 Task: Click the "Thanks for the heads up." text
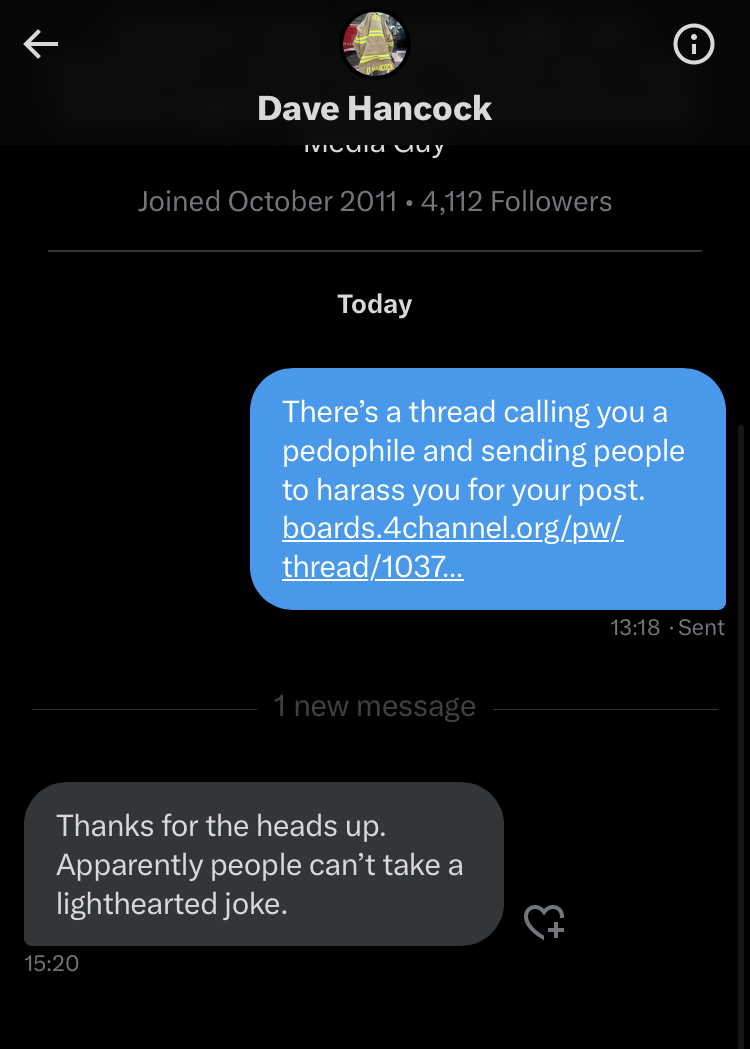[x=221, y=826]
